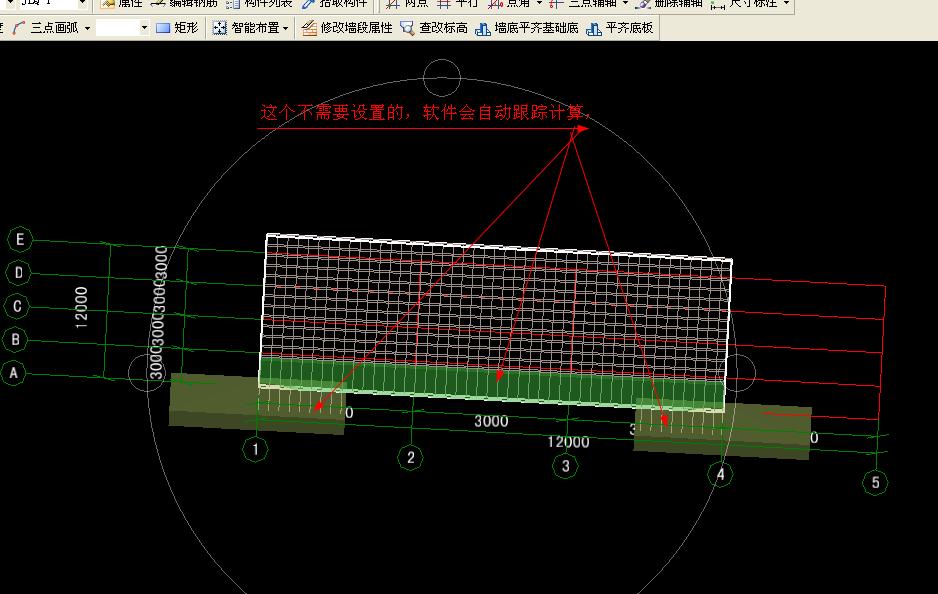Image resolution: width=938 pixels, height=594 pixels.
Task: Select the 平行 parallel axis icon
Action: coord(444,4)
